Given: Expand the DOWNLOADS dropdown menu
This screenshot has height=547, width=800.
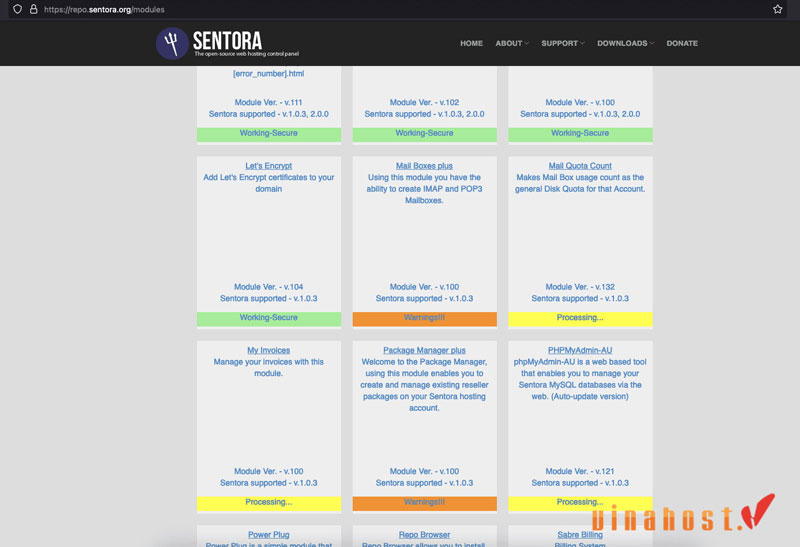Looking at the screenshot, I should [626, 43].
